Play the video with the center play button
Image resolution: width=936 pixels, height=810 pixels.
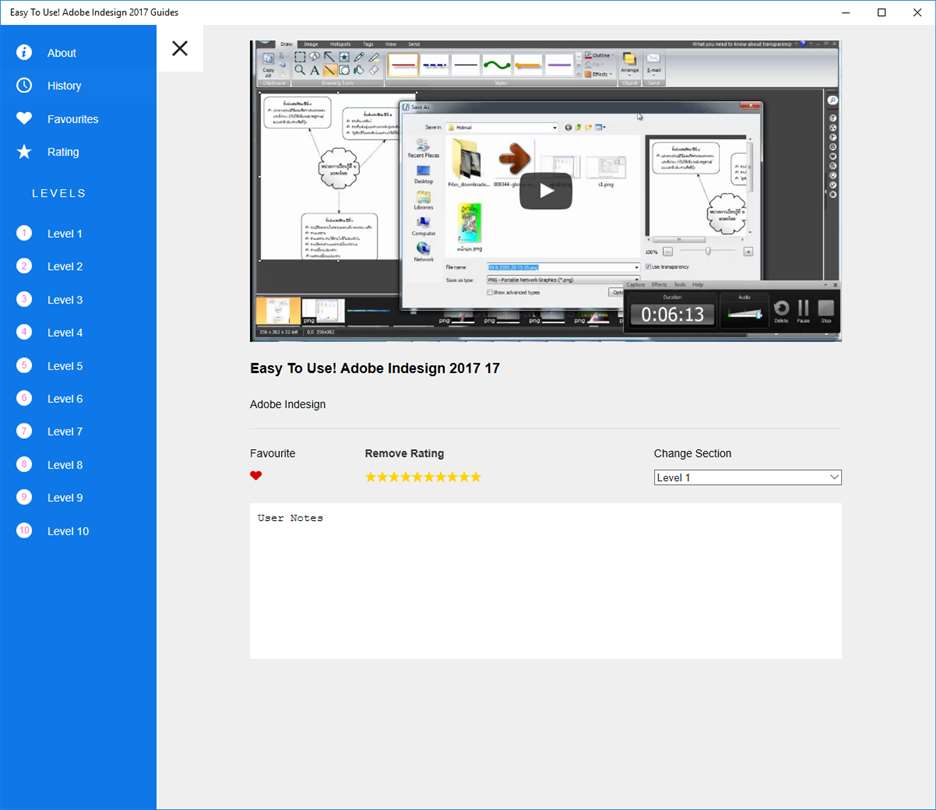click(546, 191)
